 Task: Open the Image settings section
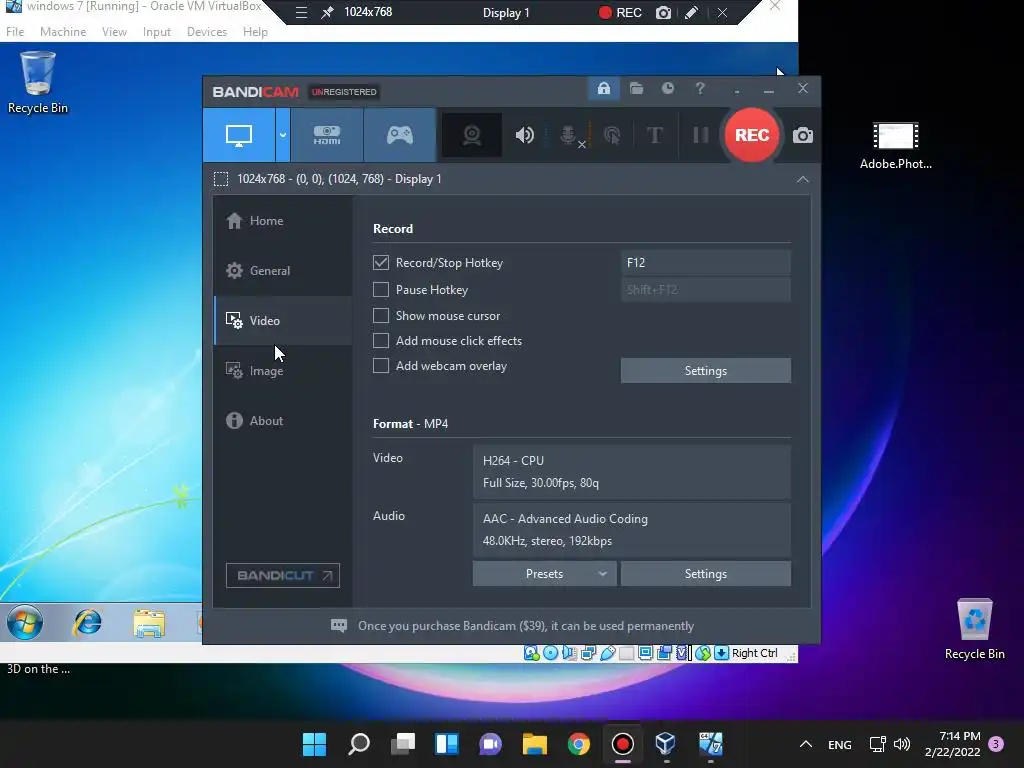coord(282,370)
